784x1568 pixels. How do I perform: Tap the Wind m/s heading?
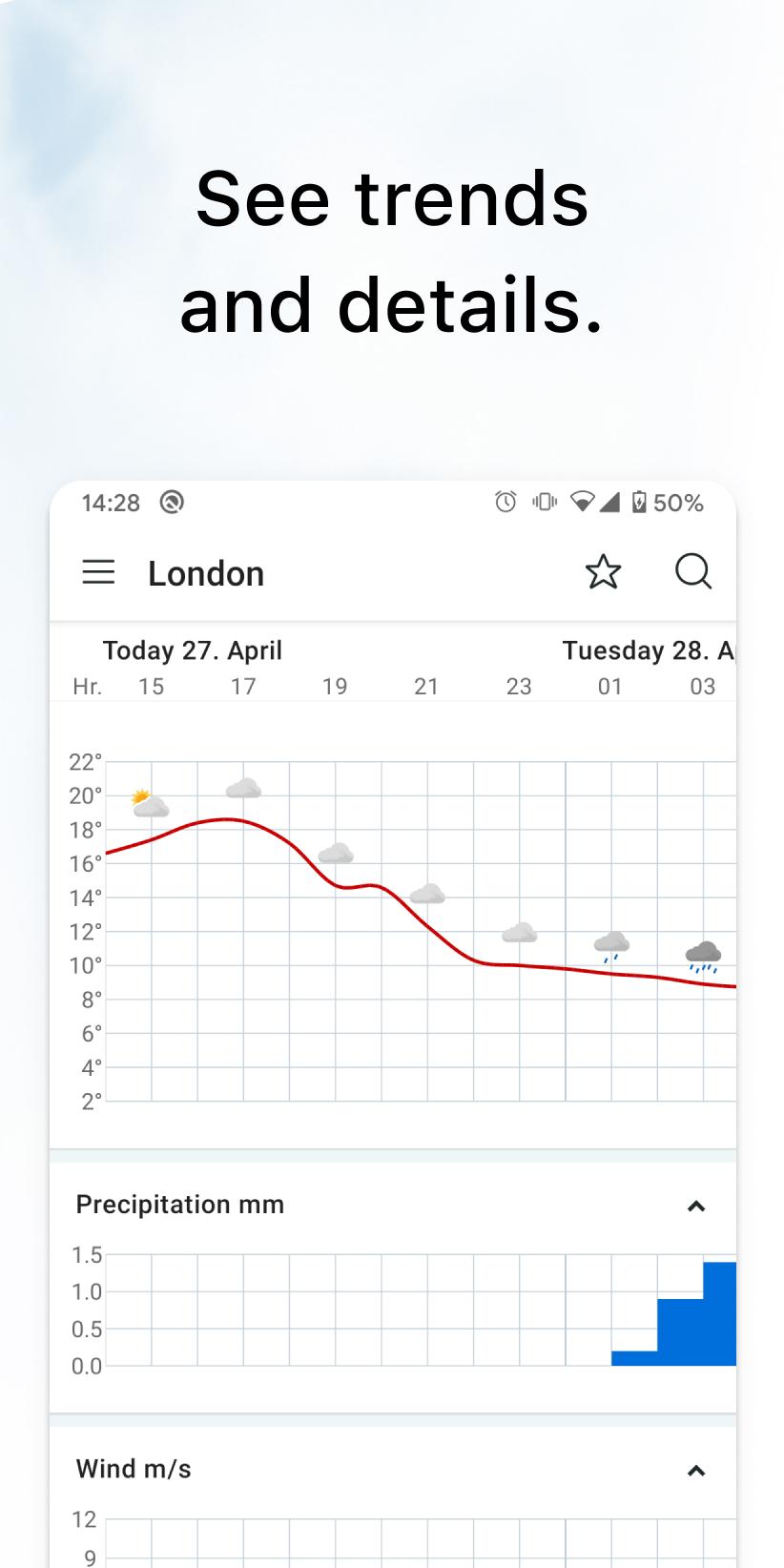[134, 1469]
